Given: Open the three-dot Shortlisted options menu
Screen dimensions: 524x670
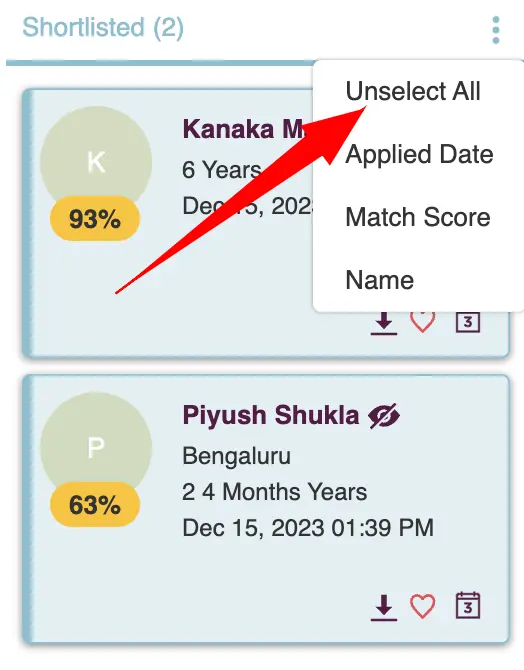Looking at the screenshot, I should (496, 30).
